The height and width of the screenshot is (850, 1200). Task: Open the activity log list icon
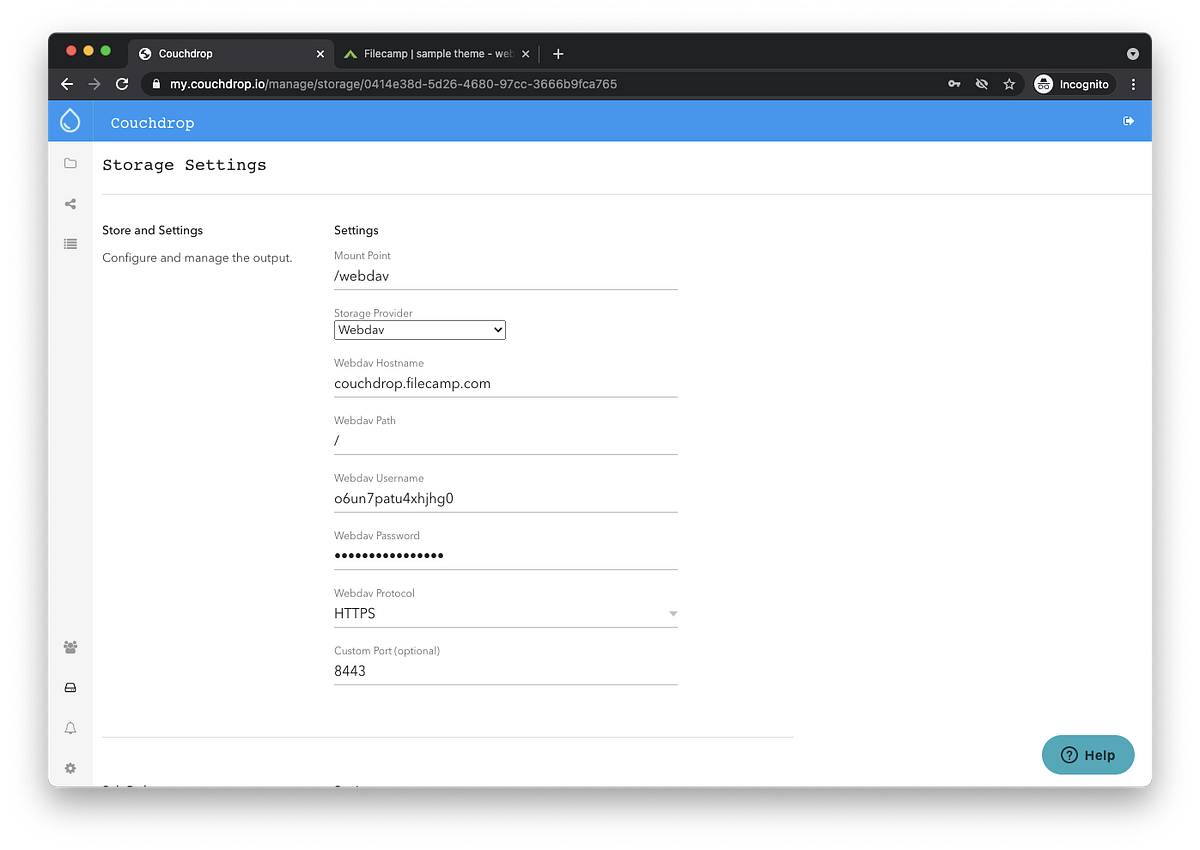70,243
